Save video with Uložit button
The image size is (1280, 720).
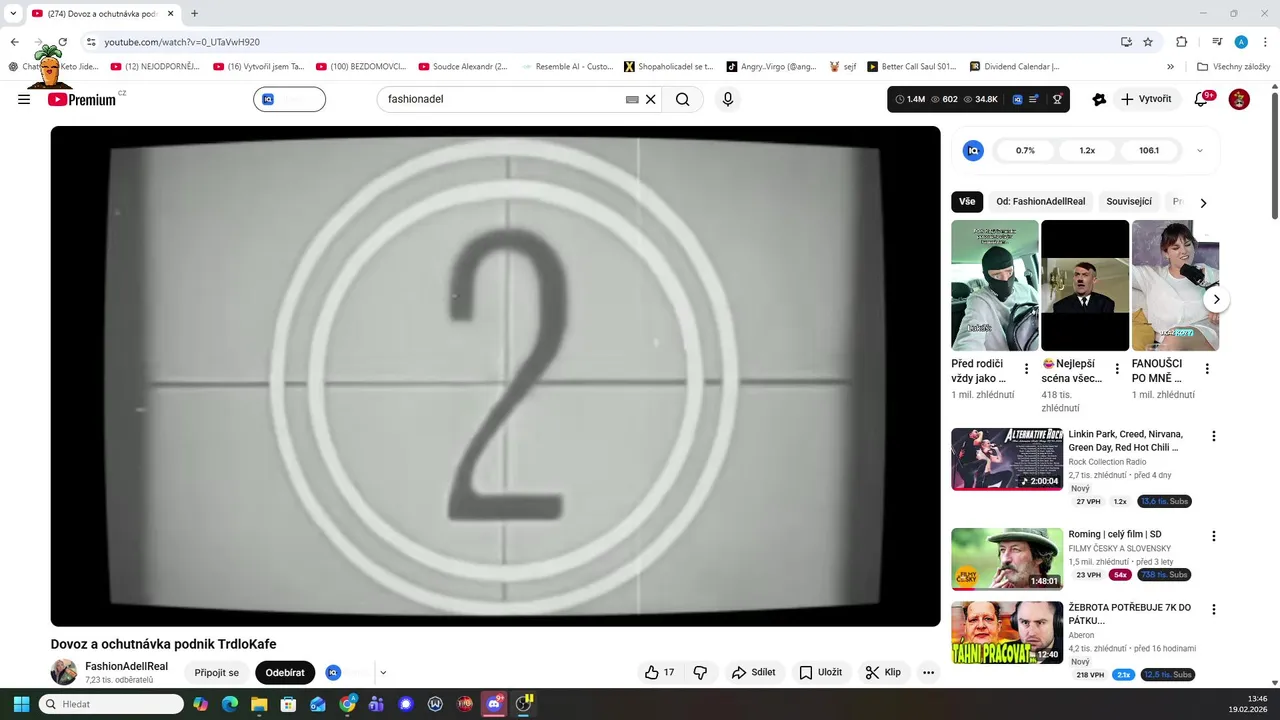(820, 673)
